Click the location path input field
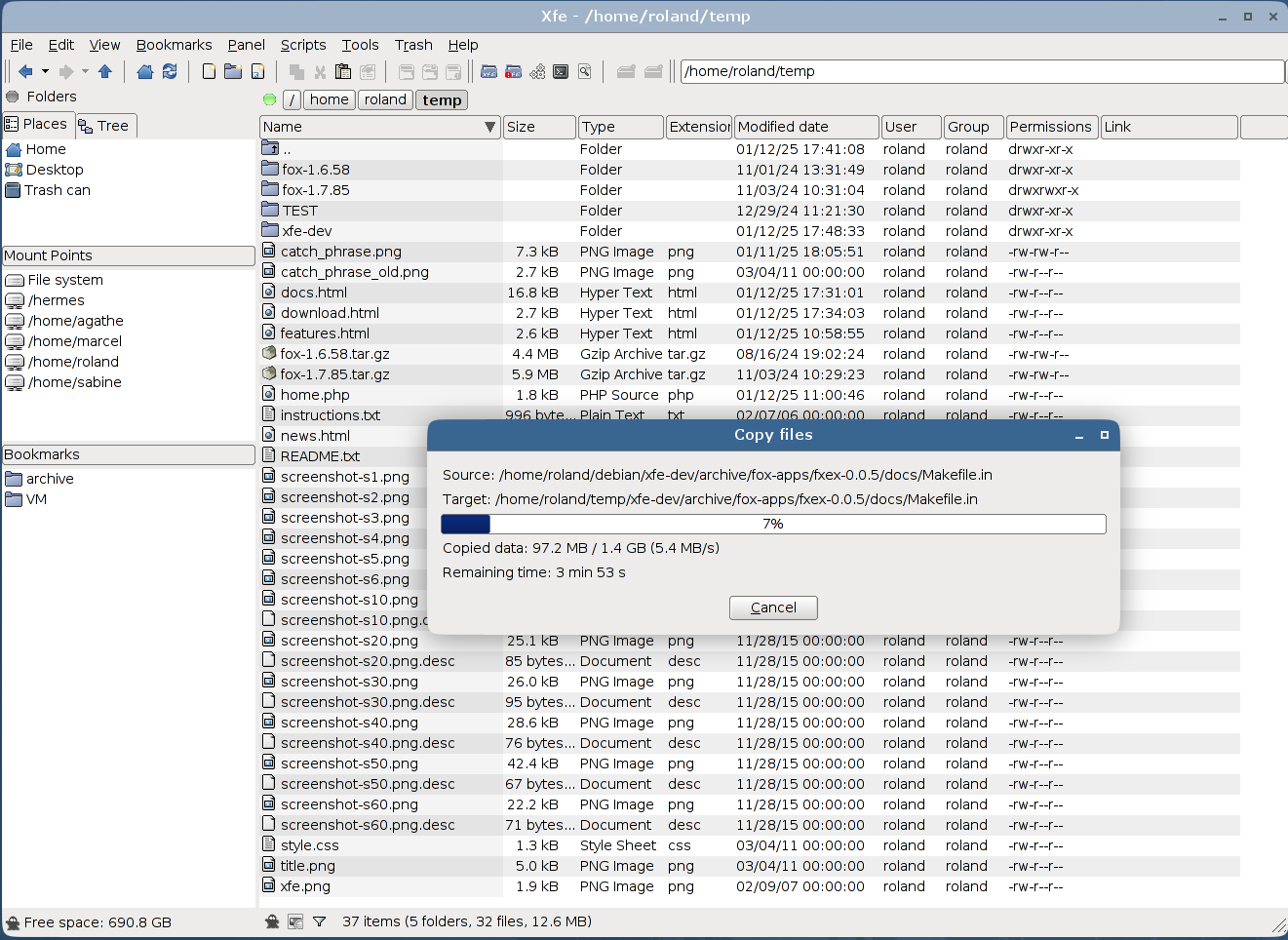Viewport: 1288px width, 940px height. [981, 71]
